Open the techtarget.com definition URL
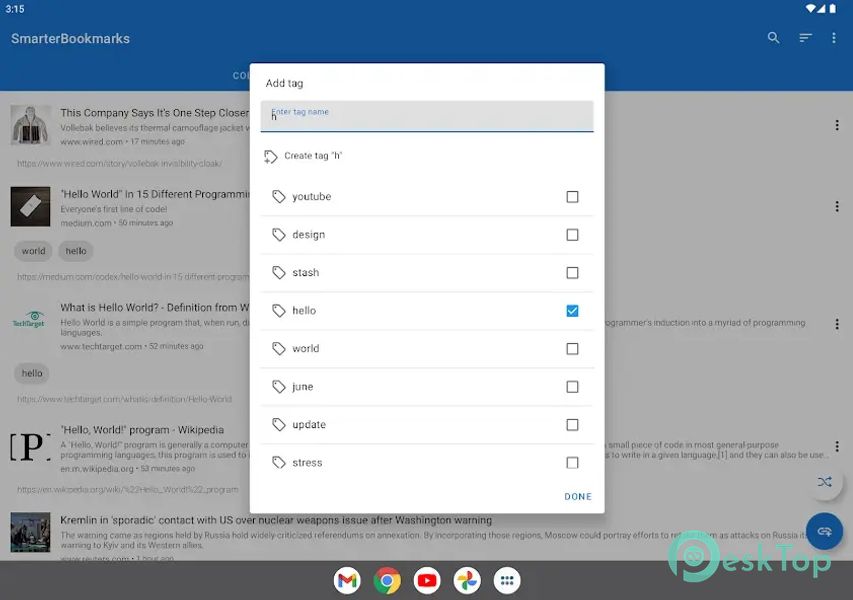Viewport: 853px width, 600px height. 124,399
